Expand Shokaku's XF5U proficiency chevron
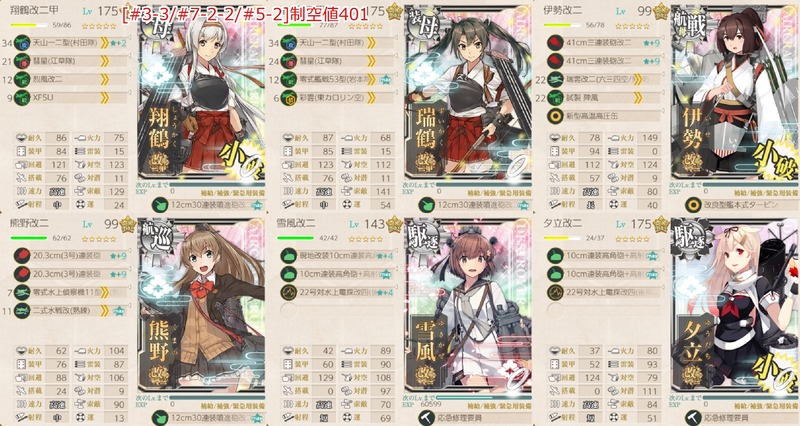The width and height of the screenshot is (800, 426). click(x=105, y=97)
